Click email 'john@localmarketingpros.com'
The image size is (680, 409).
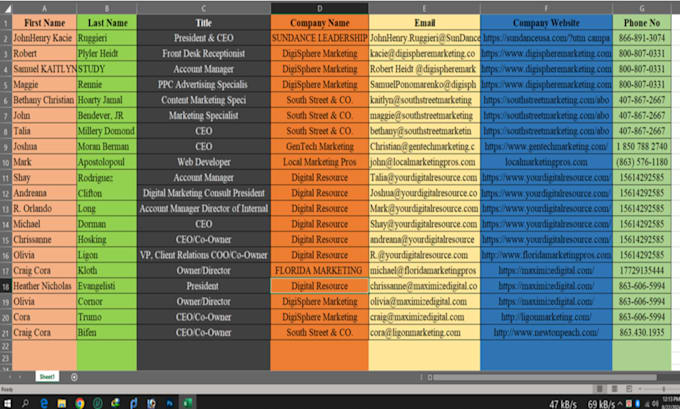click(425, 162)
